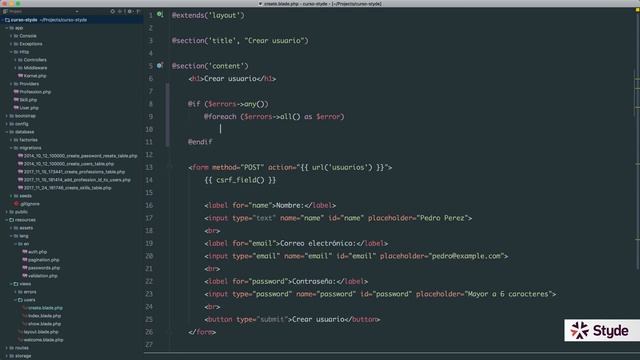640x360 pixels.
Task: Click the PHP file icon of Skill.php
Action: (16, 100)
